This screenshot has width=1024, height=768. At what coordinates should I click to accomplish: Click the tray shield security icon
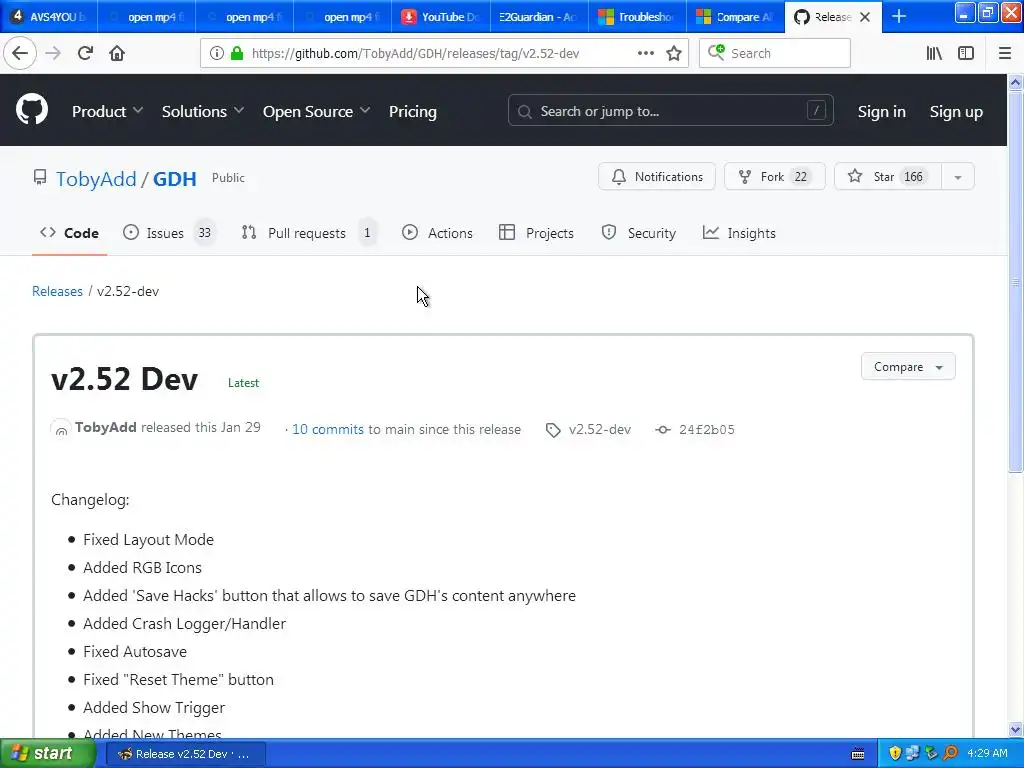895,753
